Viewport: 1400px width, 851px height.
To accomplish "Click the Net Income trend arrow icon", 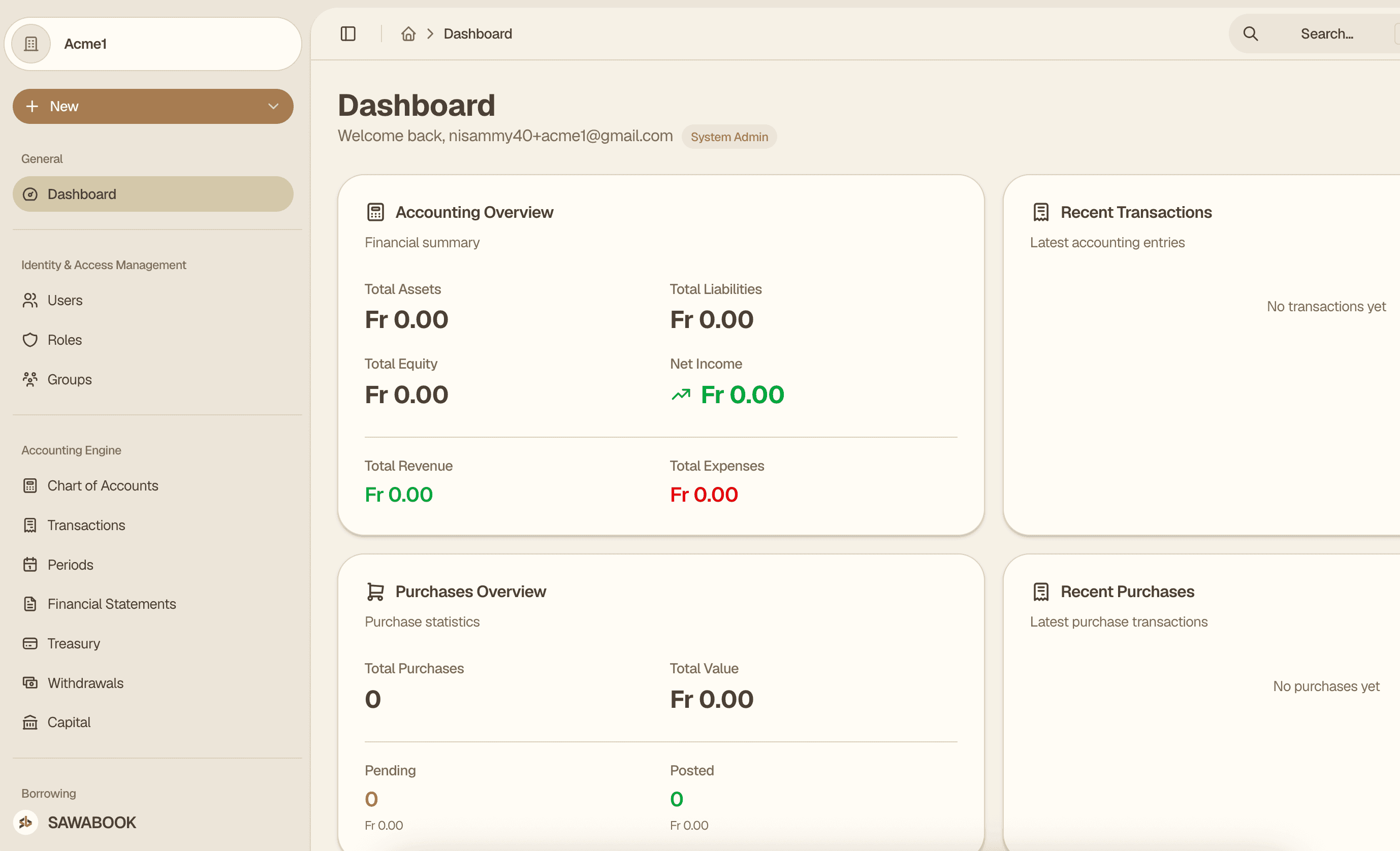I will (681, 394).
